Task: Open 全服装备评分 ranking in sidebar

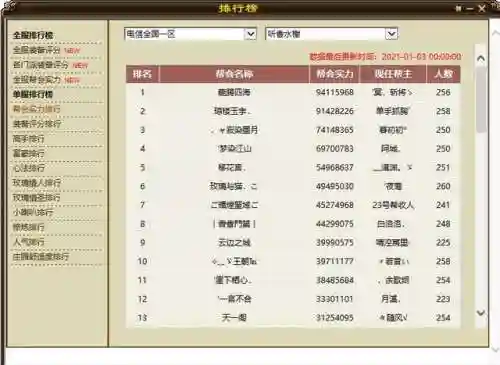Action: click(37, 50)
